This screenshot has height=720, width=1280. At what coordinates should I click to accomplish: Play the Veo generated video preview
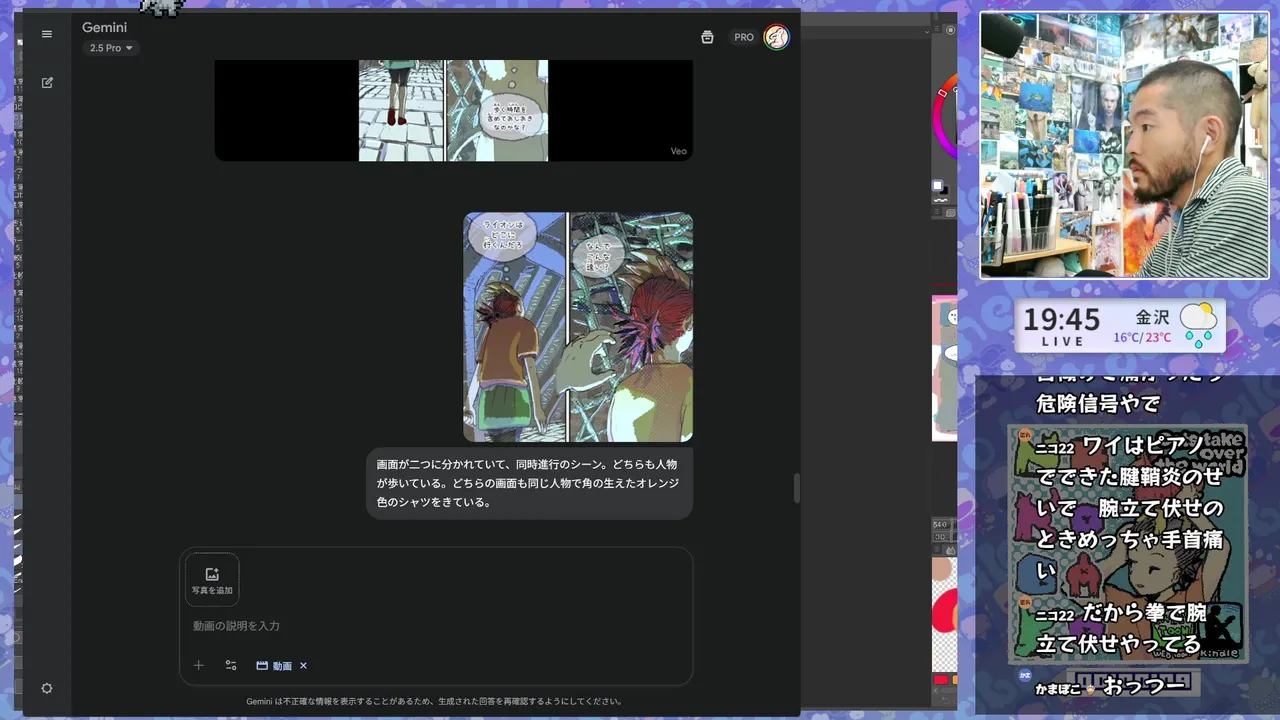453,110
